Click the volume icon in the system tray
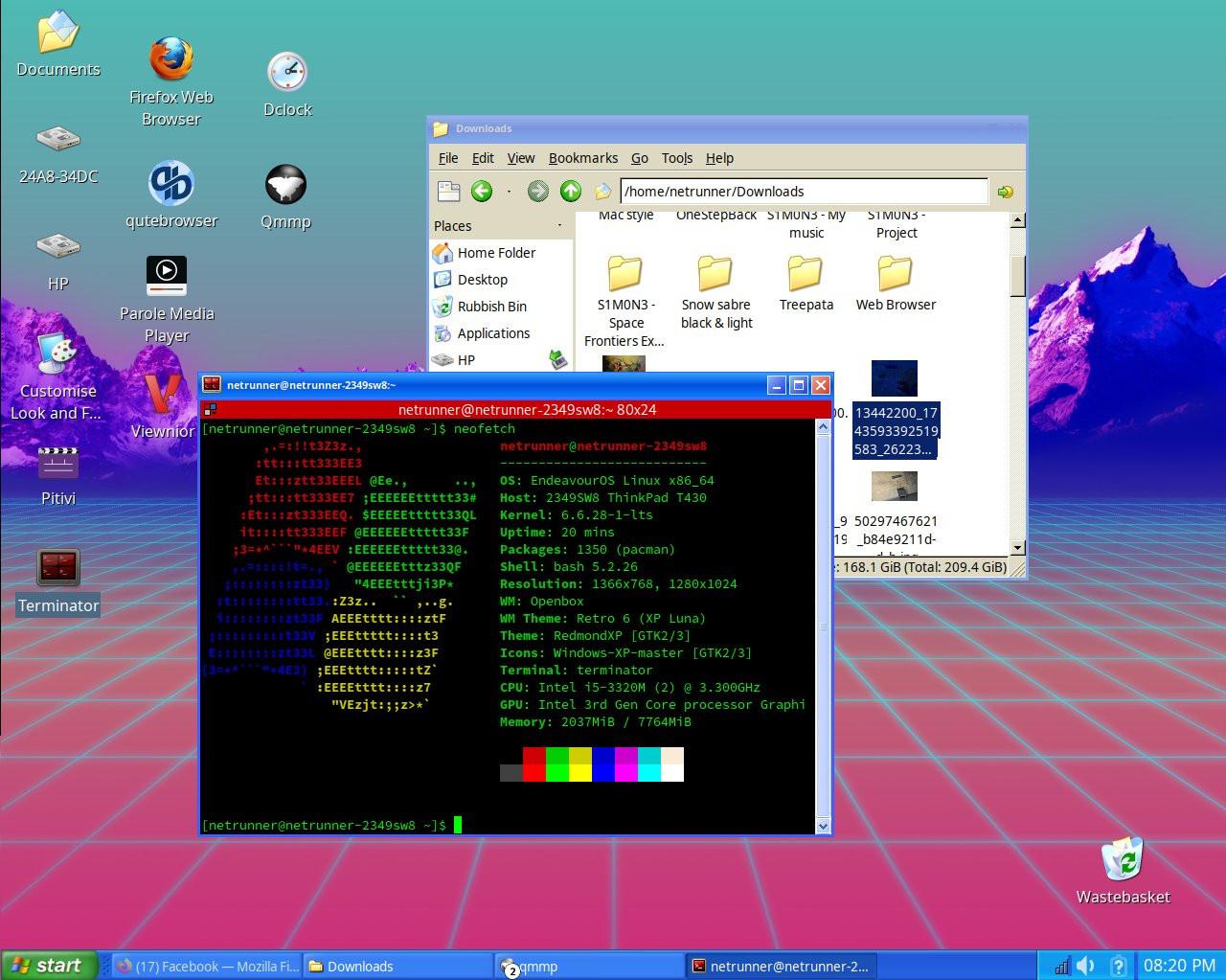1226x980 pixels. click(1085, 965)
